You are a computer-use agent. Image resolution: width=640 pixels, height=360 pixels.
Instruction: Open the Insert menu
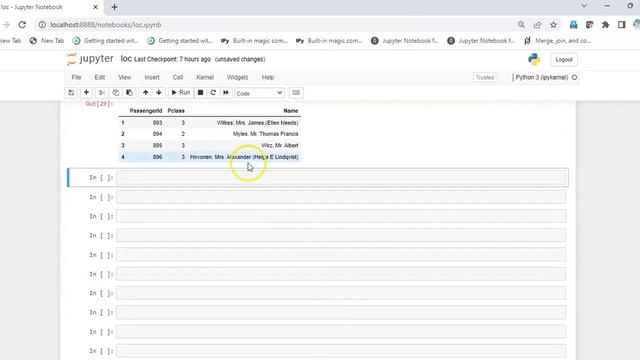coord(152,77)
